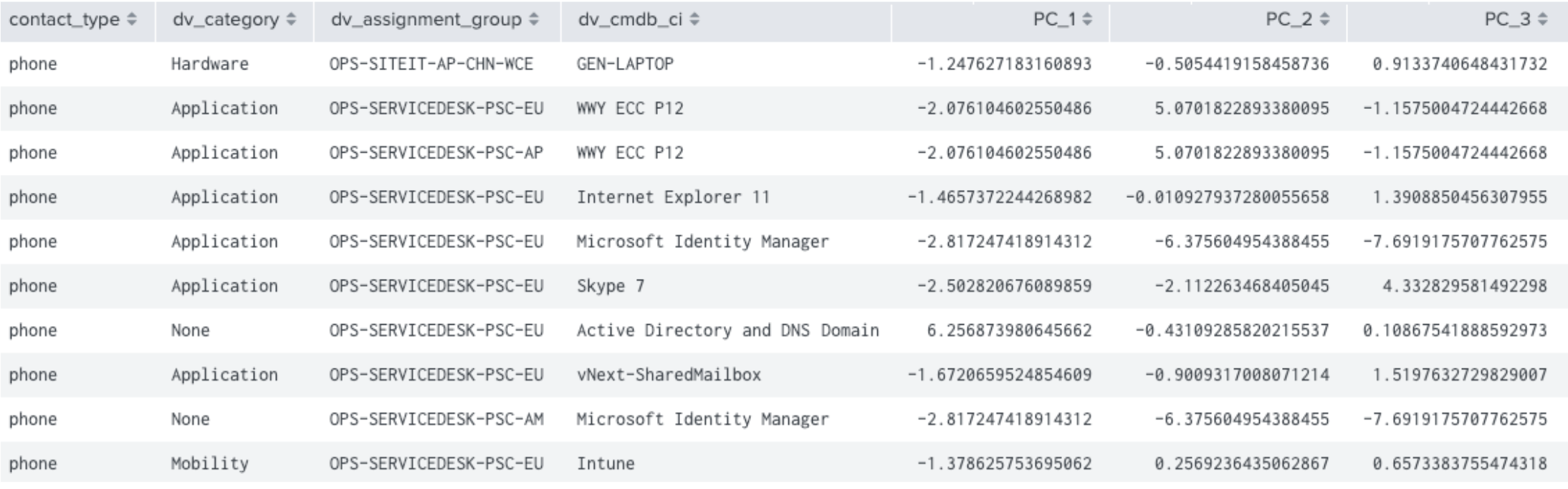The width and height of the screenshot is (1568, 489).
Task: Click the vNext-SharedMailbox cell
Action: [668, 375]
